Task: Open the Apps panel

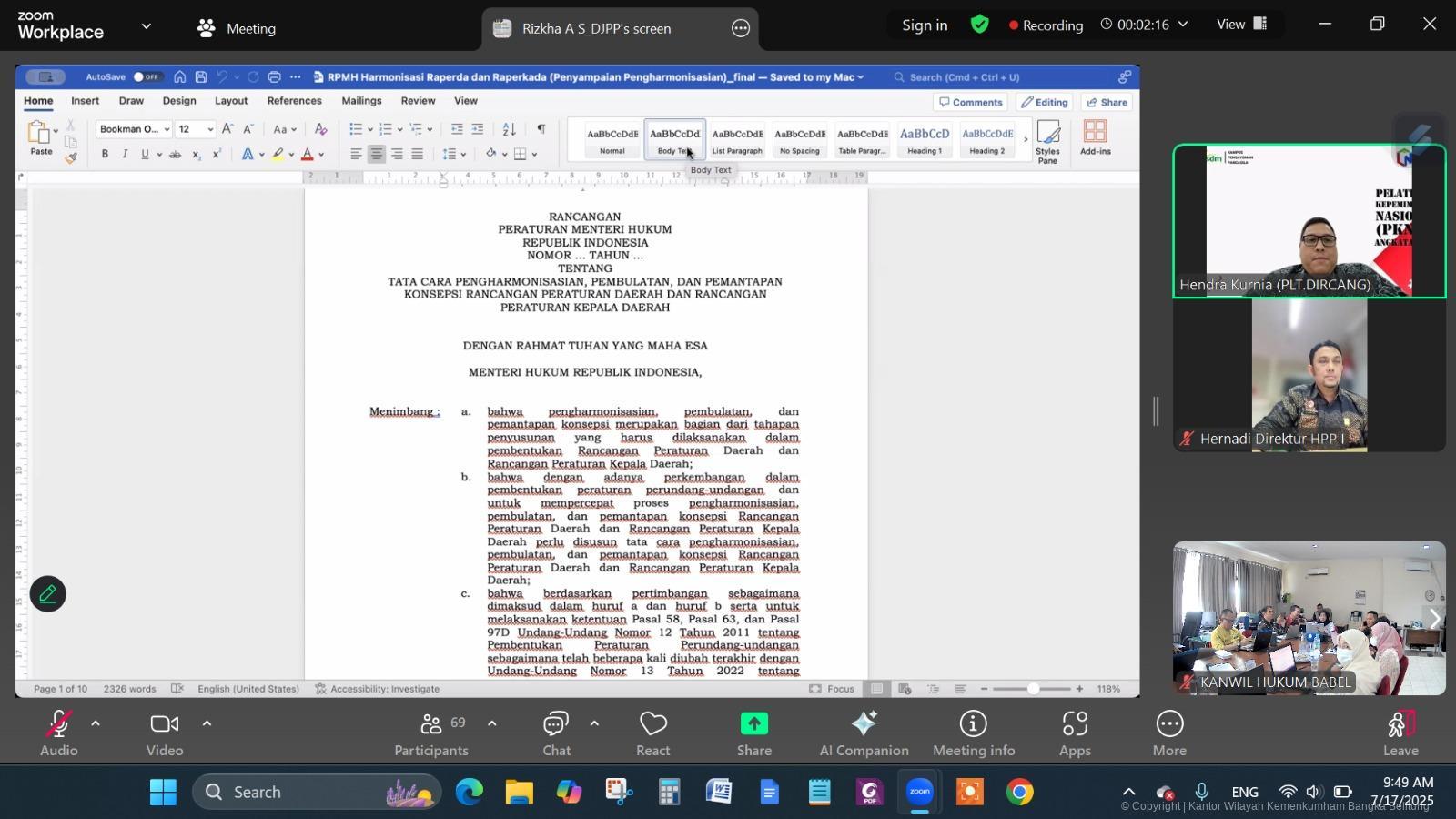Action: click(x=1075, y=733)
